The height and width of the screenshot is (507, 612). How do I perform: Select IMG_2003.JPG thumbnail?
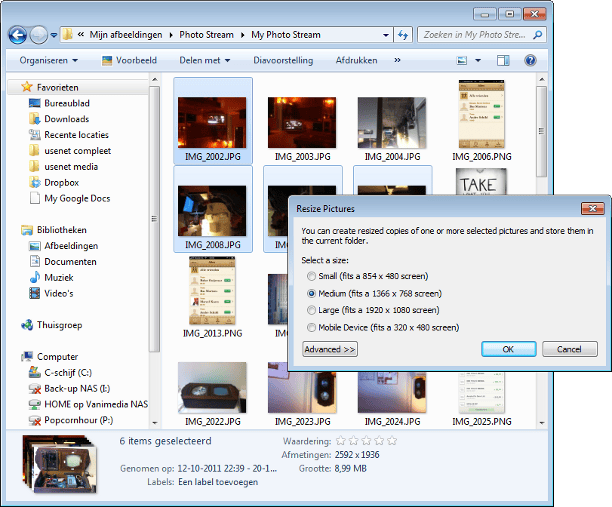[302, 123]
